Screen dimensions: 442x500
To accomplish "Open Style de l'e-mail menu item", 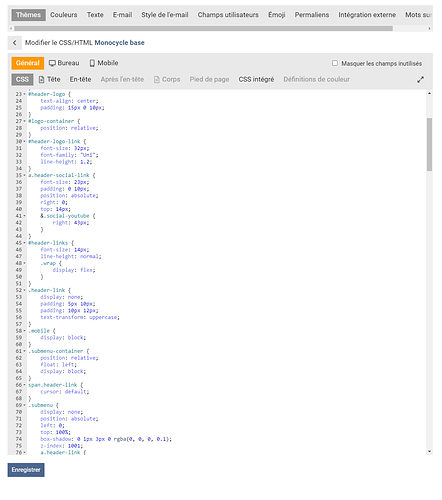I will coord(165,15).
